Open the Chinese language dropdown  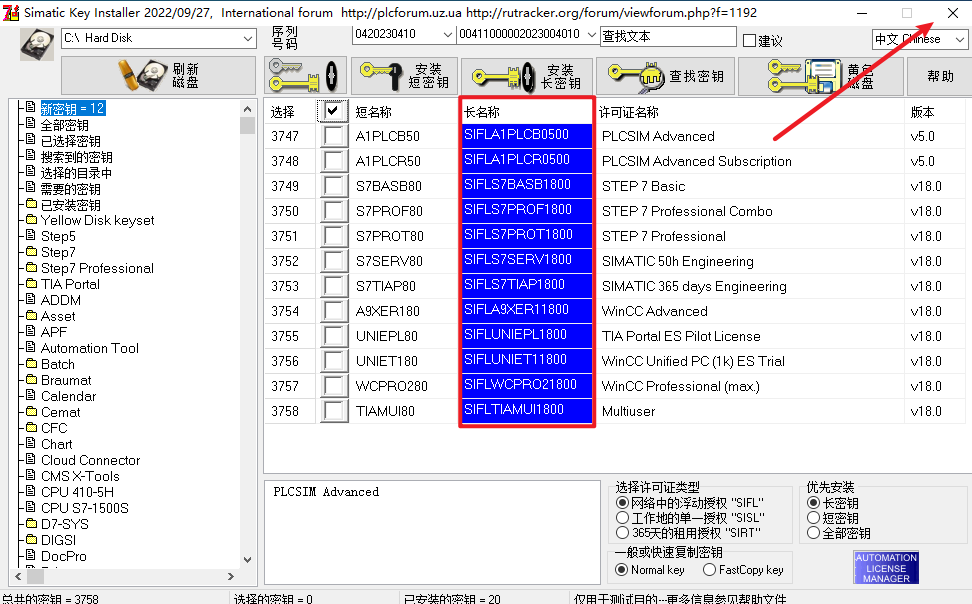tap(920, 39)
